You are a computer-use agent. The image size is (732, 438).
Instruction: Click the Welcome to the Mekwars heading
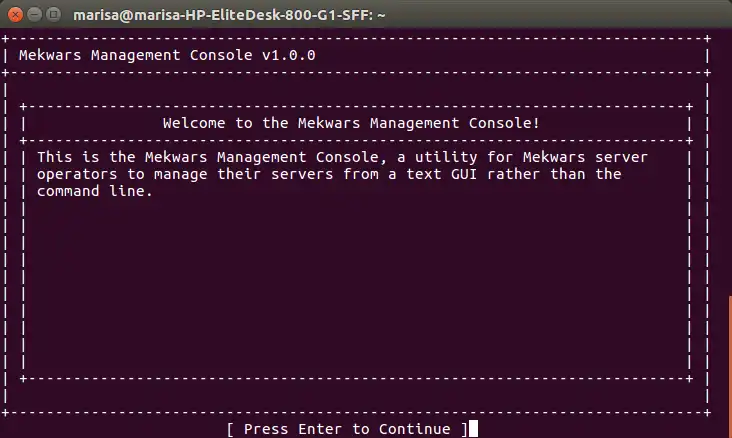pos(351,123)
